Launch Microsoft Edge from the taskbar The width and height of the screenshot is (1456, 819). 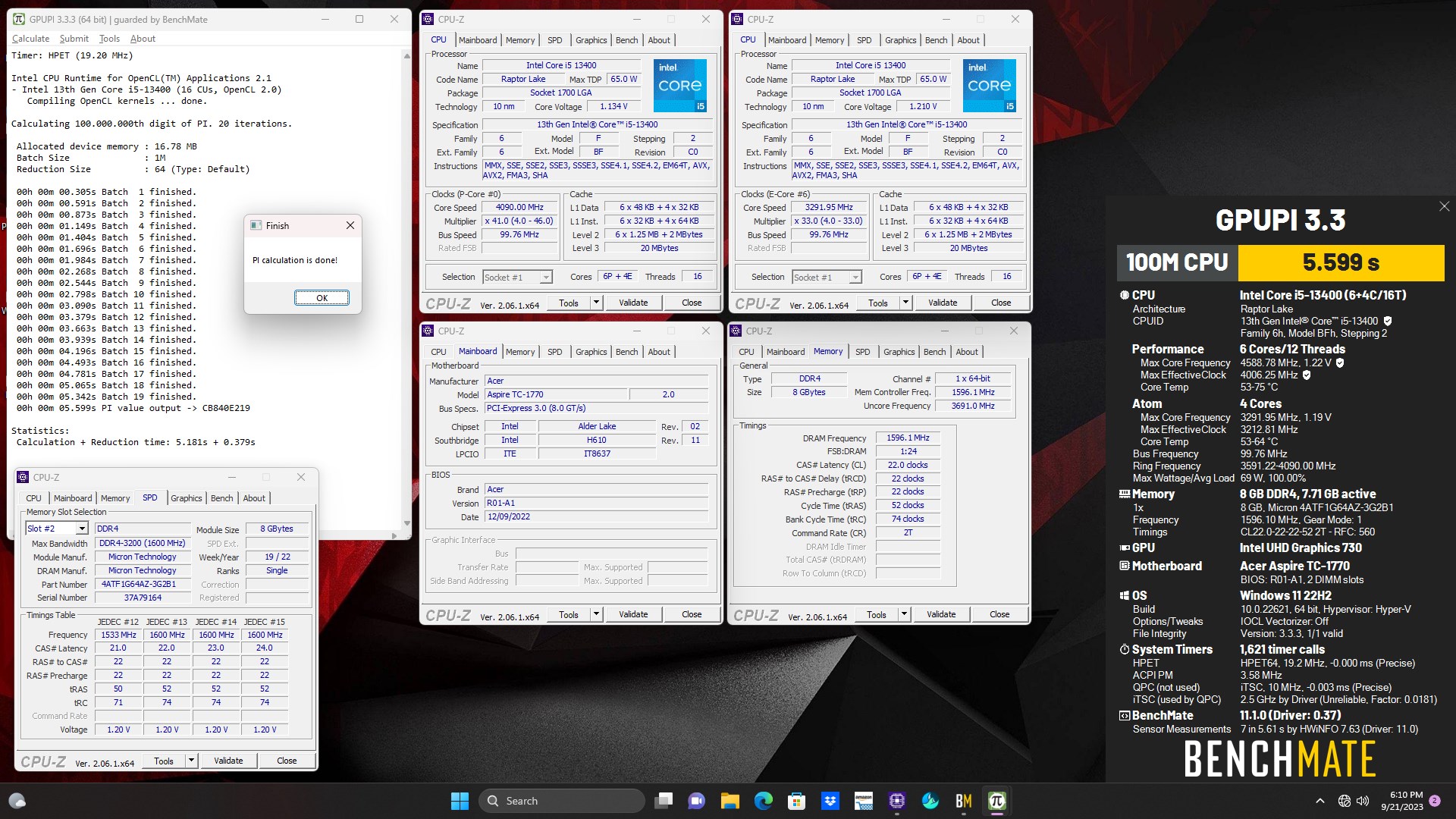[x=763, y=801]
